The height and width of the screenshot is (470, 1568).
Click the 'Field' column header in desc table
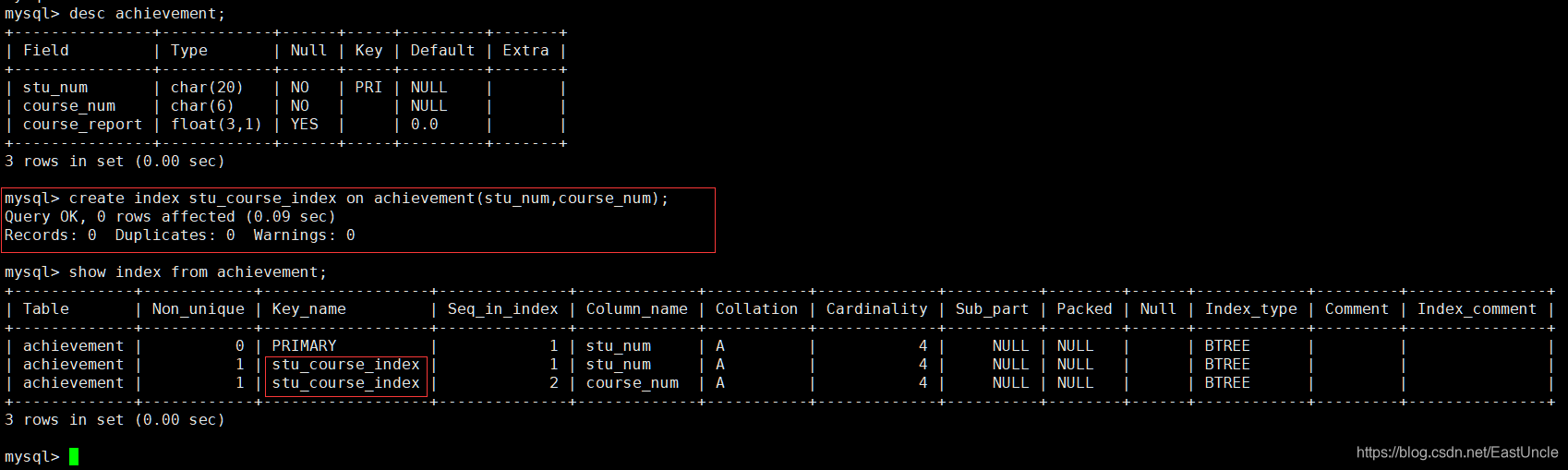click(x=46, y=51)
